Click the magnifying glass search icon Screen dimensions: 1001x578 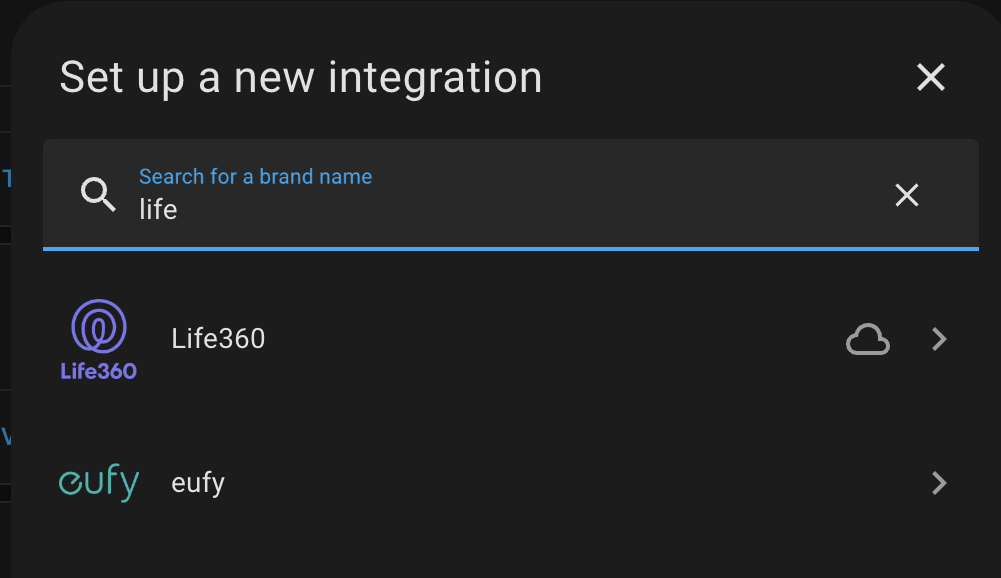98,194
